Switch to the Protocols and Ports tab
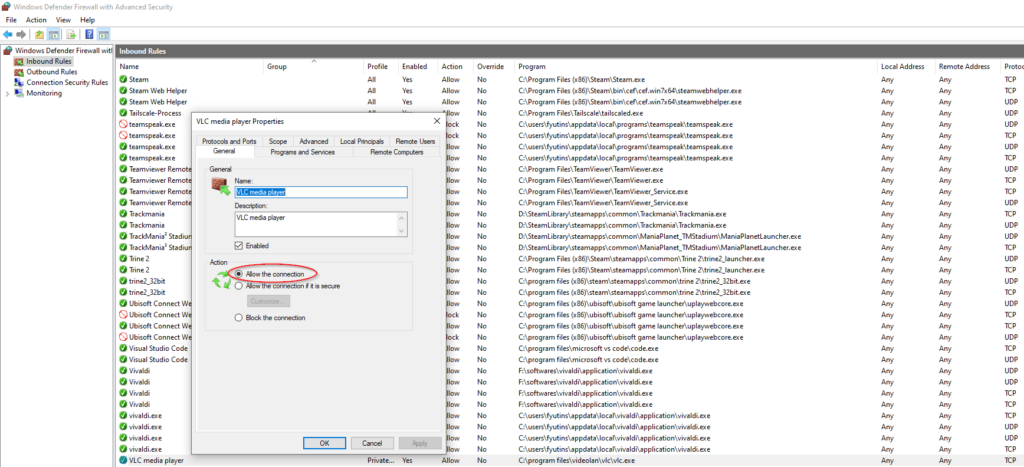Screen dimensions: 1024x467 (x=229, y=142)
